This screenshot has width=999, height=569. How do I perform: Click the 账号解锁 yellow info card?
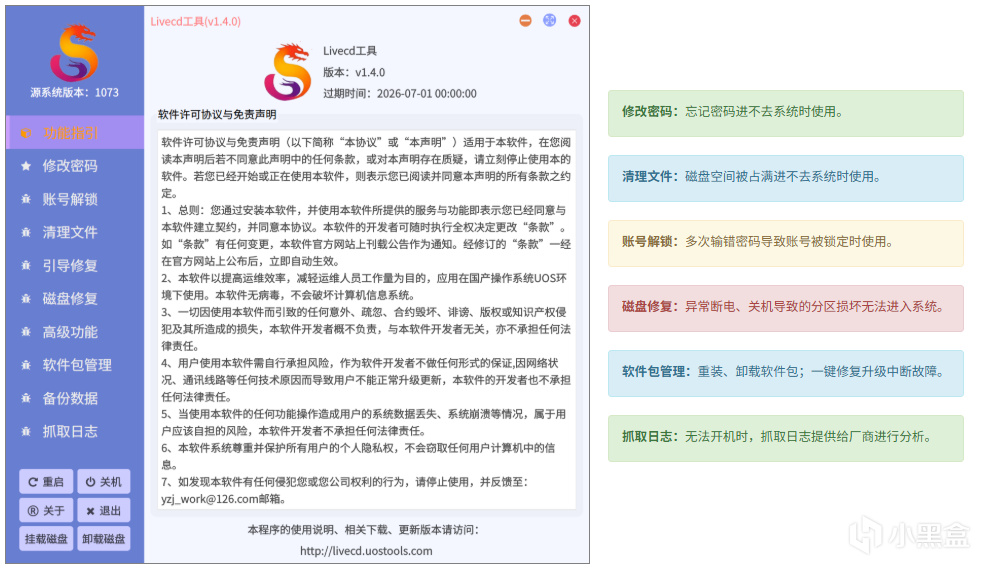786,243
